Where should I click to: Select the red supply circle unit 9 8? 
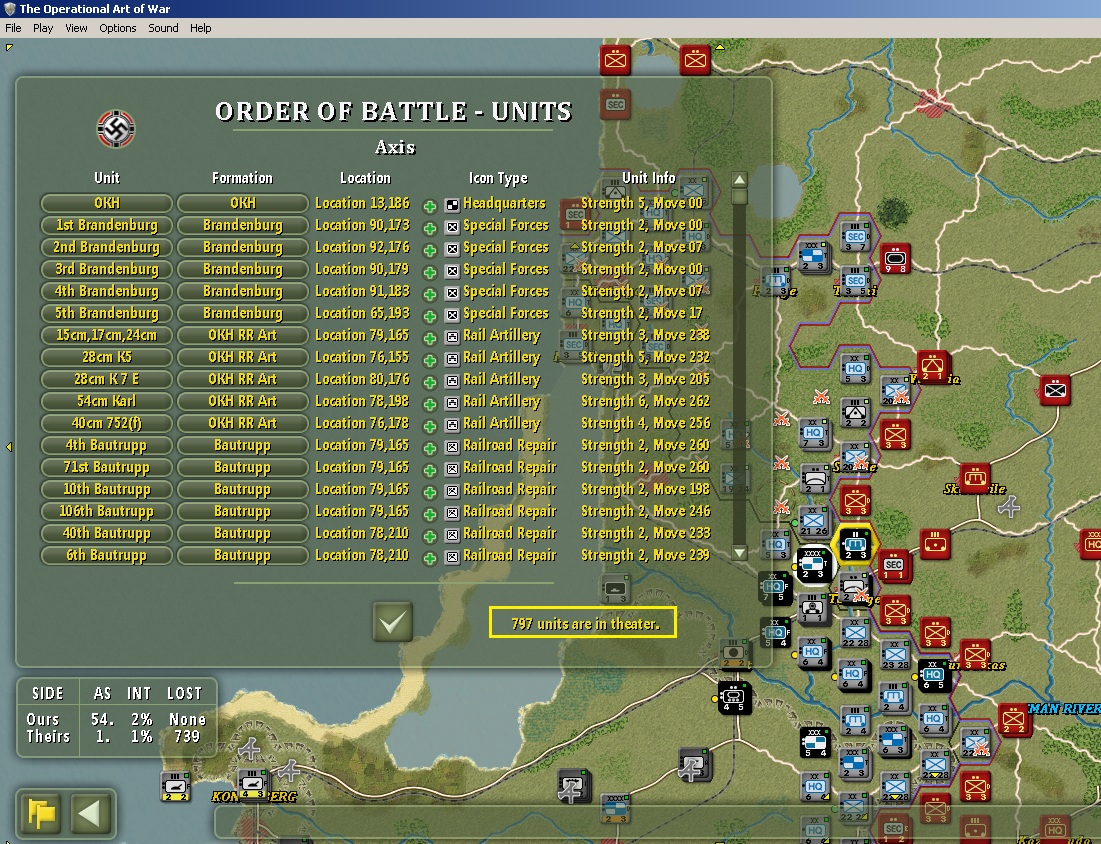point(895,259)
